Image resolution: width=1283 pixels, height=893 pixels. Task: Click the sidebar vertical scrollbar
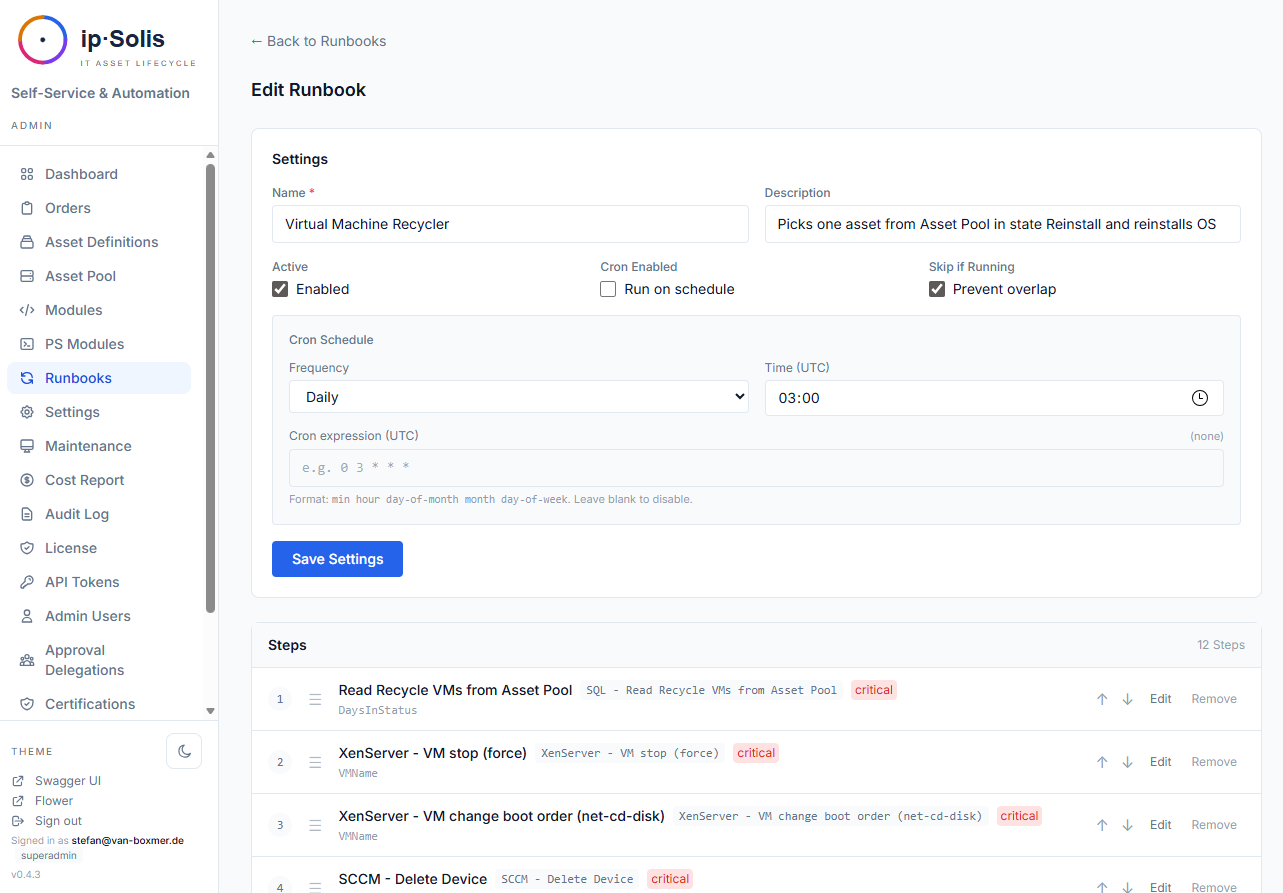(210, 388)
